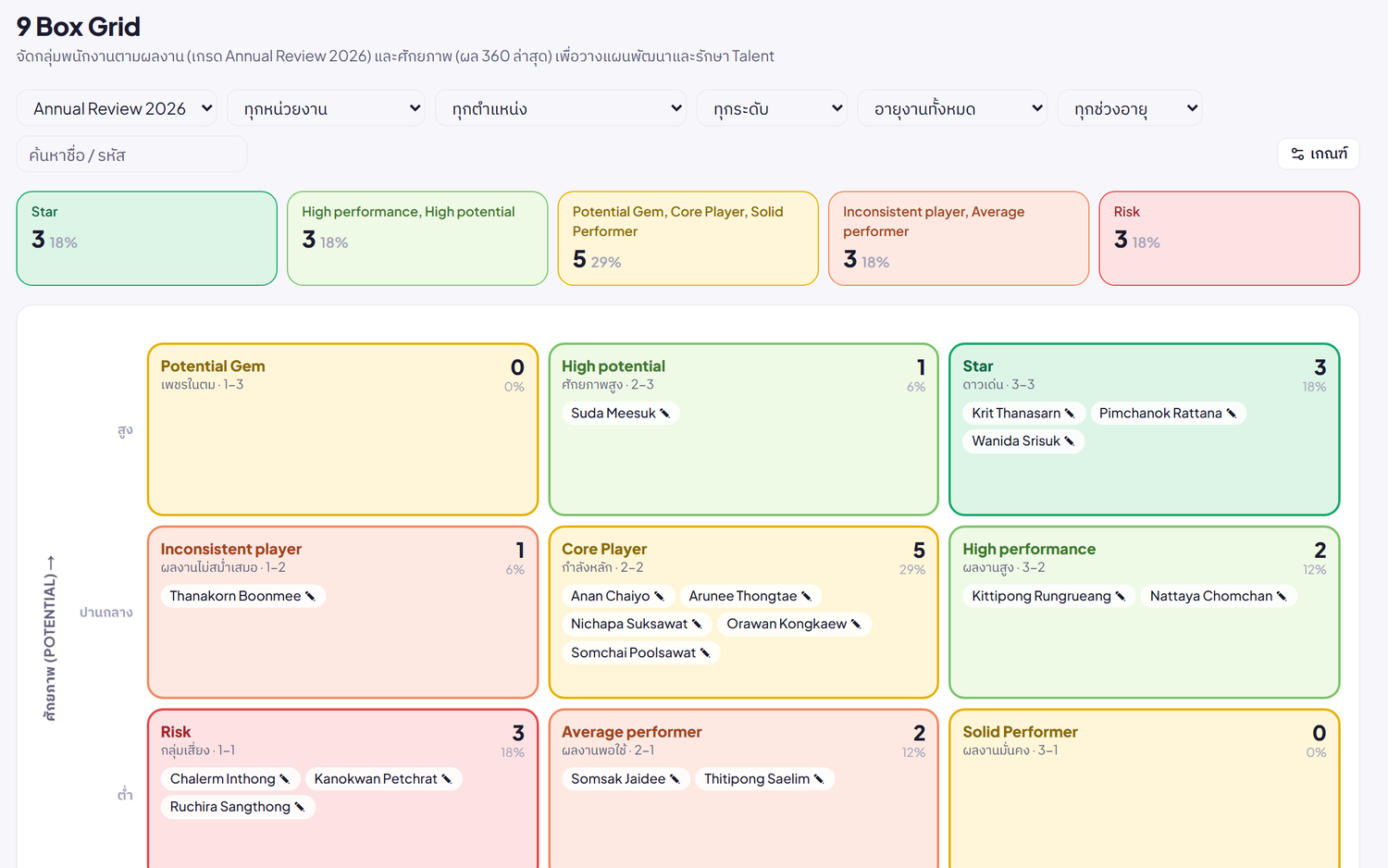
Task: Click the sliders icon on เกณฑ์ button
Action: pyautogui.click(x=1297, y=154)
